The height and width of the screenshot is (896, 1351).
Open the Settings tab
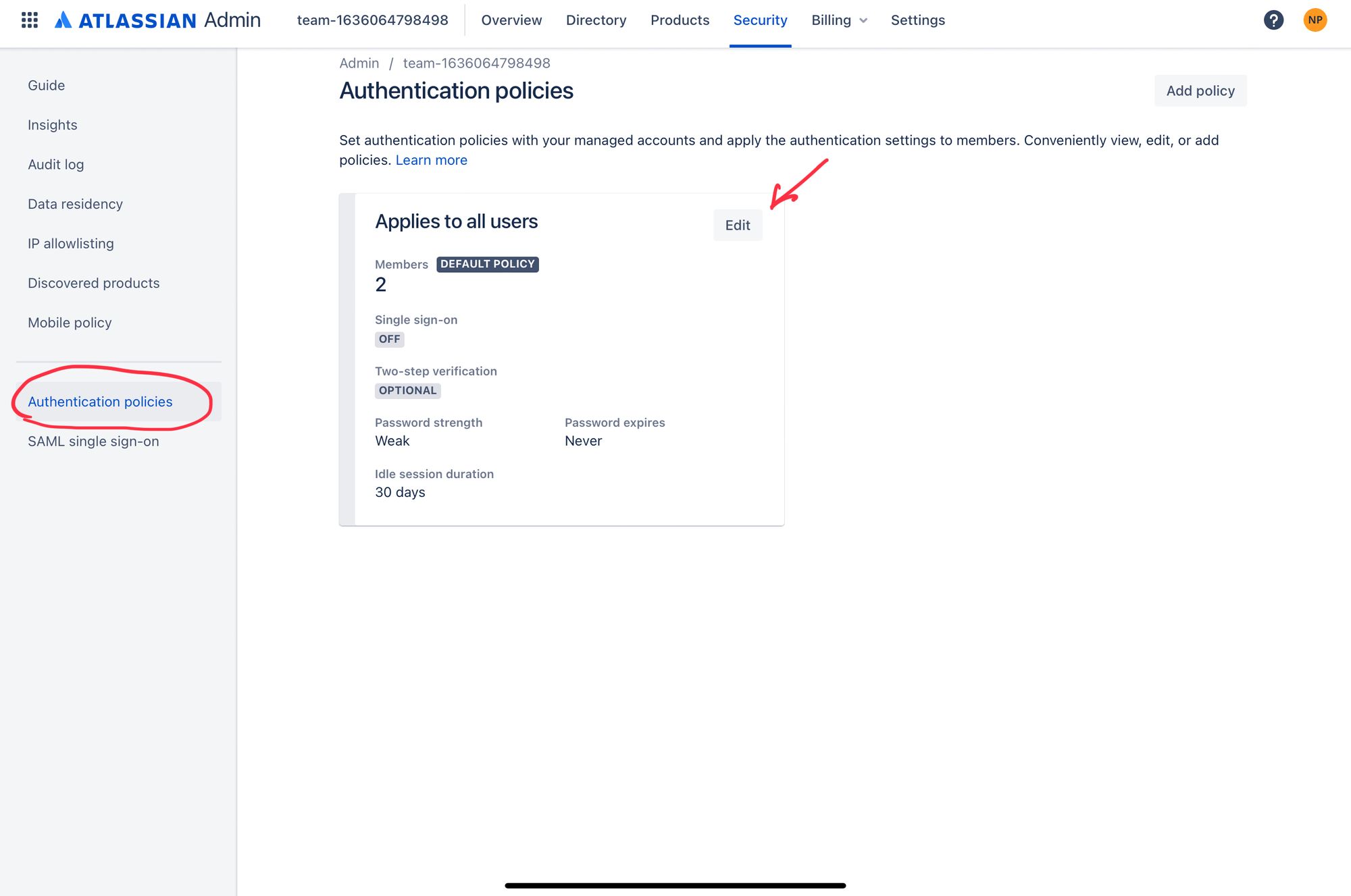click(917, 20)
